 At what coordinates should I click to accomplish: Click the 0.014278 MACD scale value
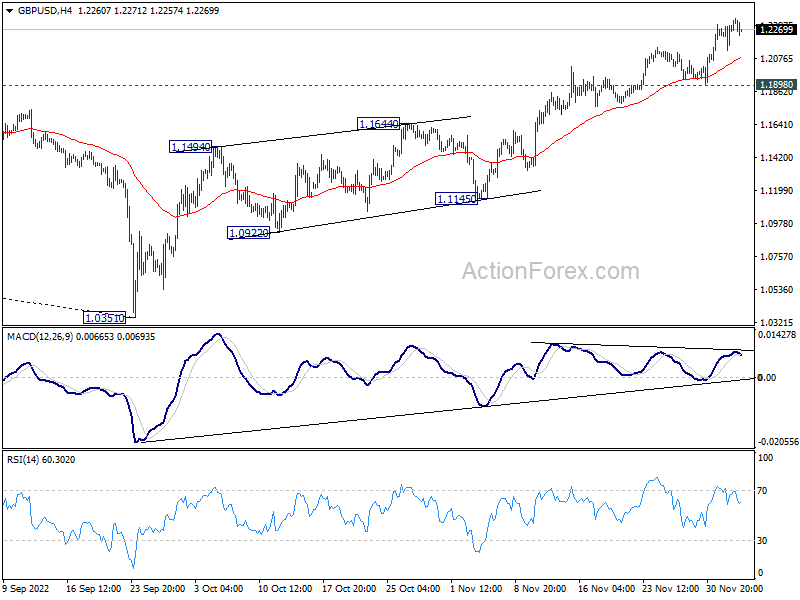click(777, 335)
